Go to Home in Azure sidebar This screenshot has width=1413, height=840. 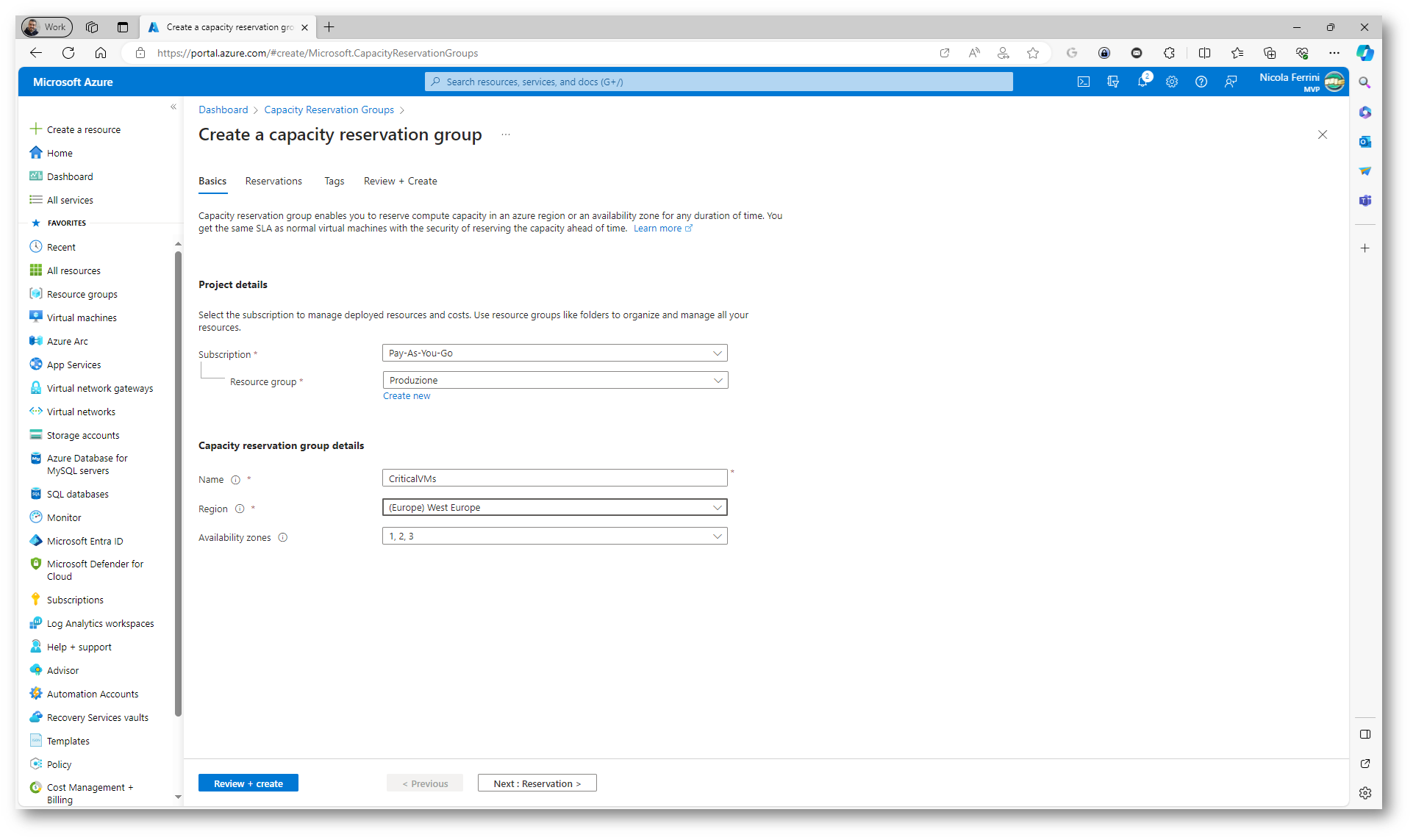click(x=60, y=153)
